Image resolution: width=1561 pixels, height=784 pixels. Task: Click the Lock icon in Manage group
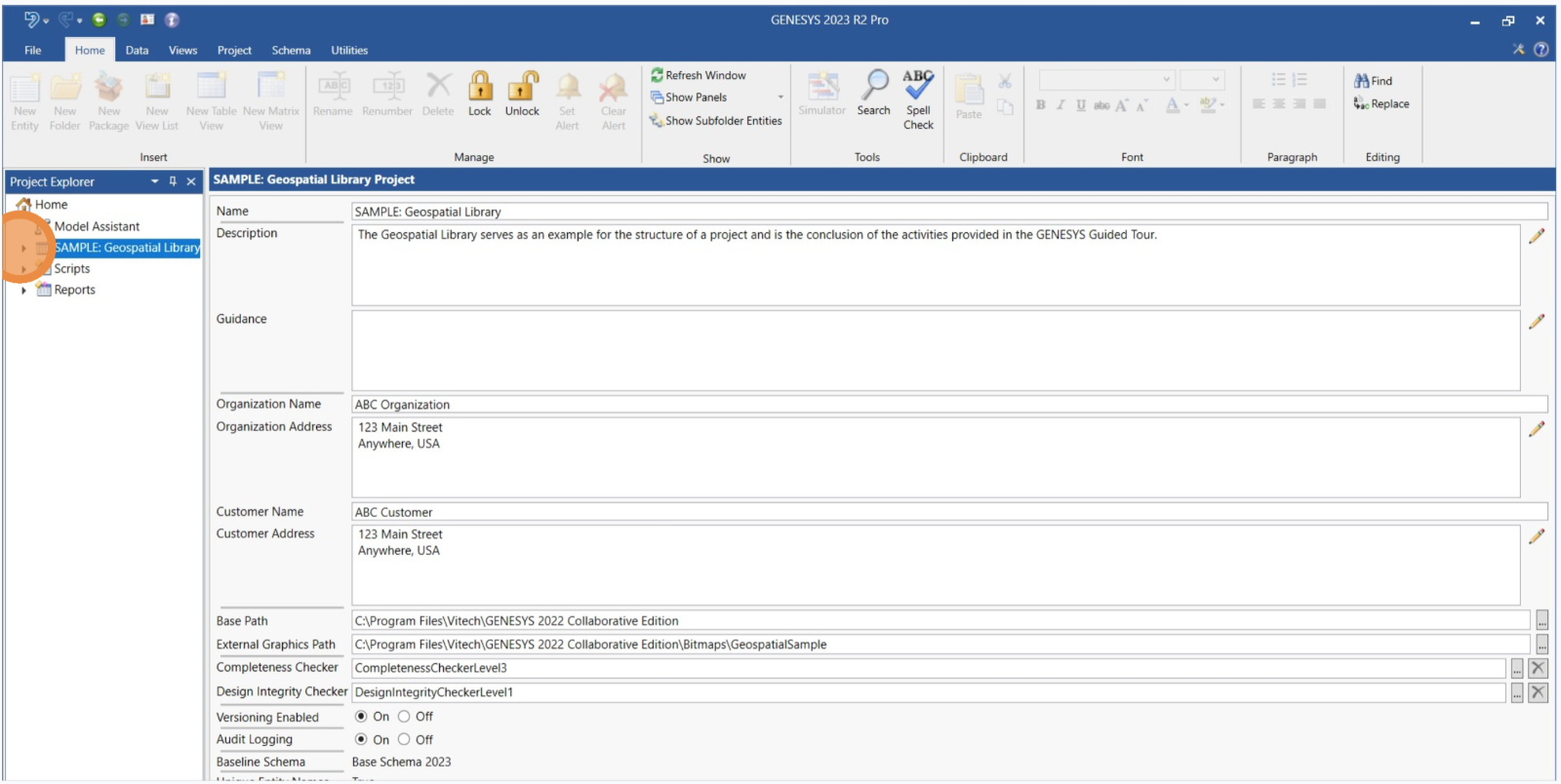tap(479, 88)
